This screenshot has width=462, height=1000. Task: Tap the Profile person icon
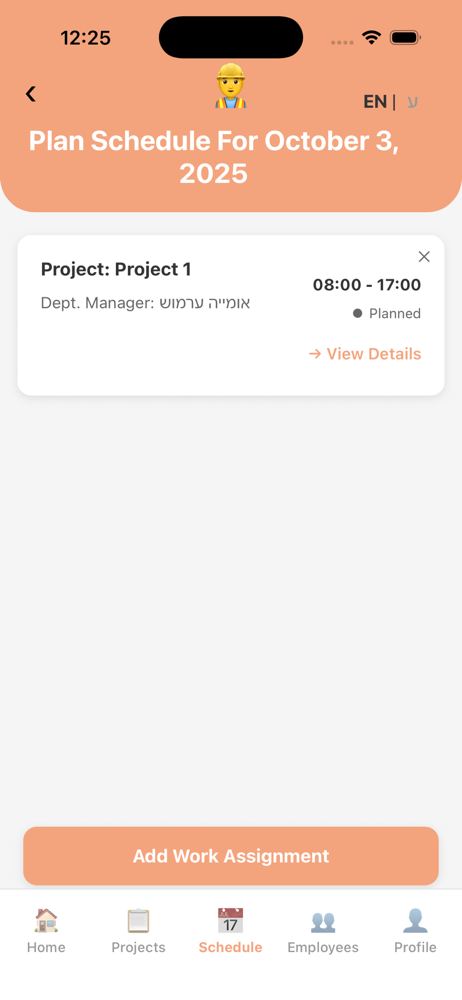pyautogui.click(x=415, y=921)
